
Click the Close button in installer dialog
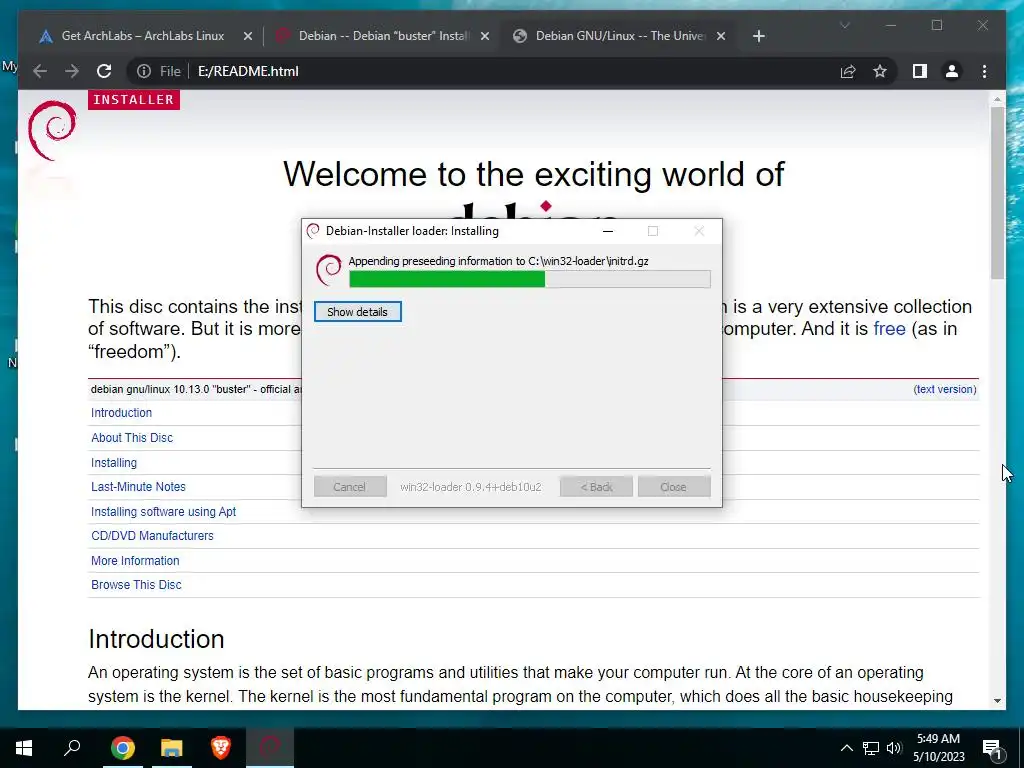(x=673, y=487)
